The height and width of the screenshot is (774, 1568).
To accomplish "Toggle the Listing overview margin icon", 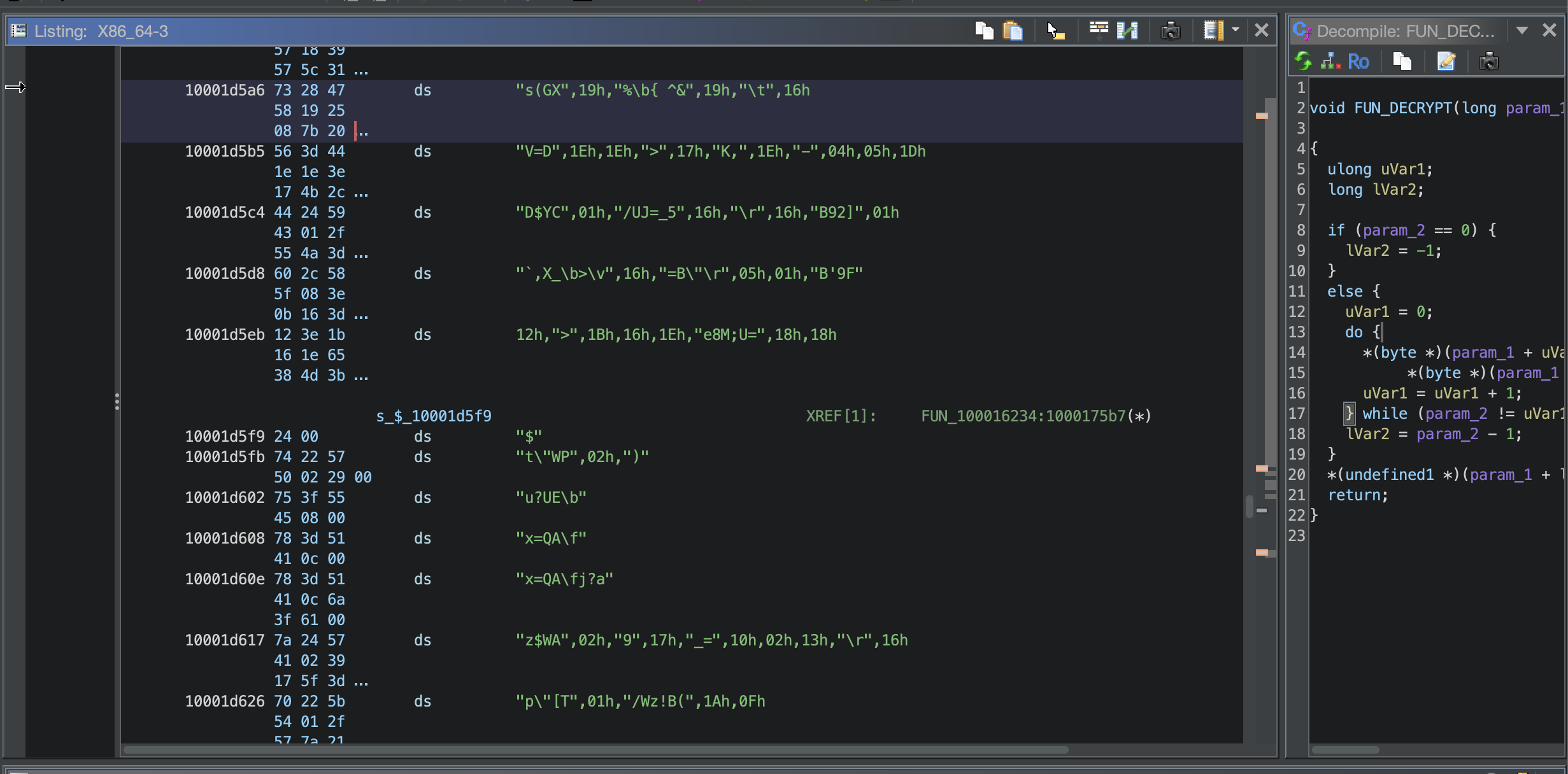I will pos(1213,31).
